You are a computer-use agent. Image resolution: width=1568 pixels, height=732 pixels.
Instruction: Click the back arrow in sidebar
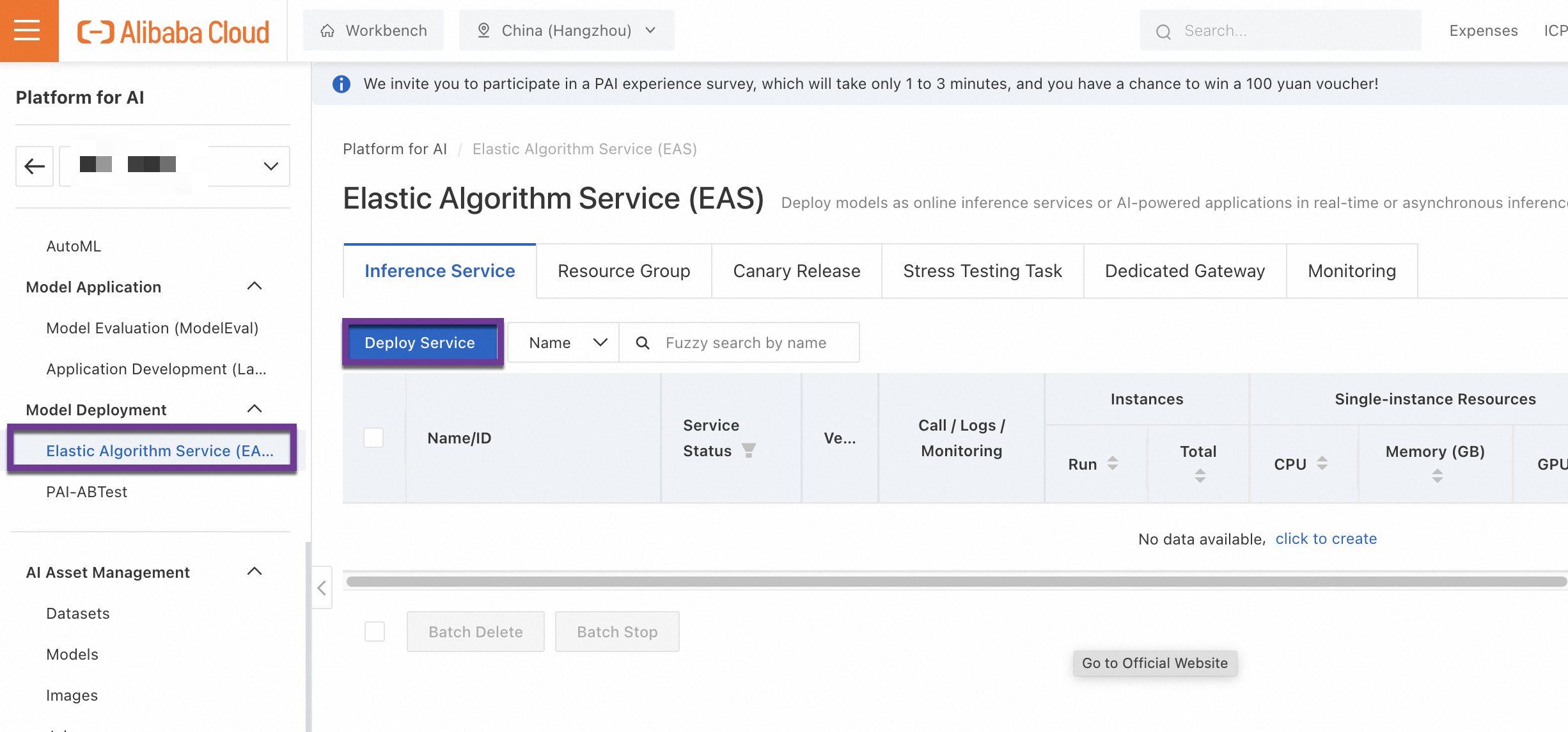[35, 166]
